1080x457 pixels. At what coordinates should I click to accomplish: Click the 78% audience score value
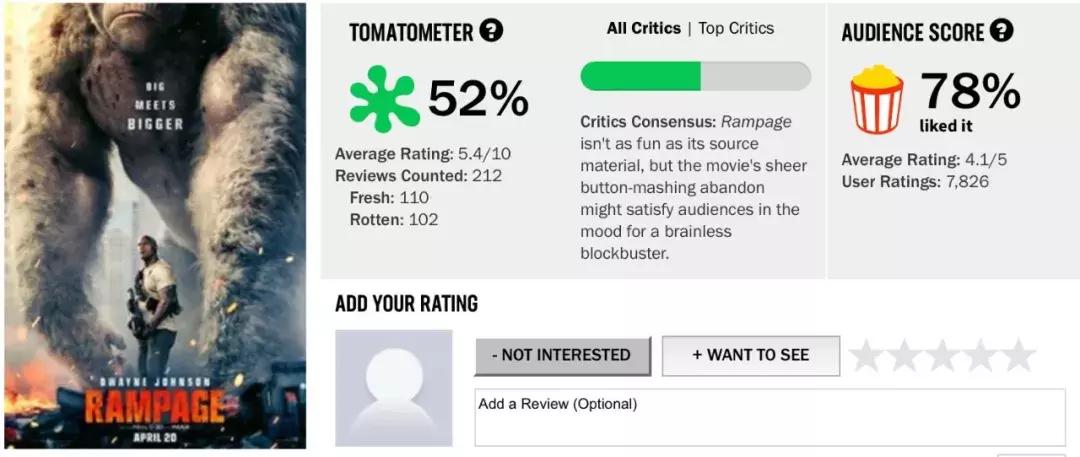[x=969, y=91]
